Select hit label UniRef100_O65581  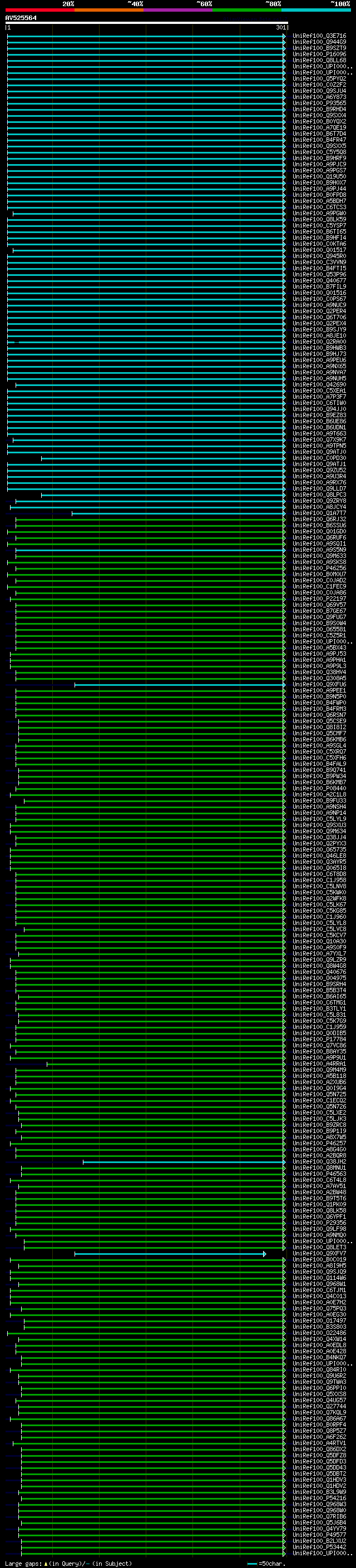[319, 630]
